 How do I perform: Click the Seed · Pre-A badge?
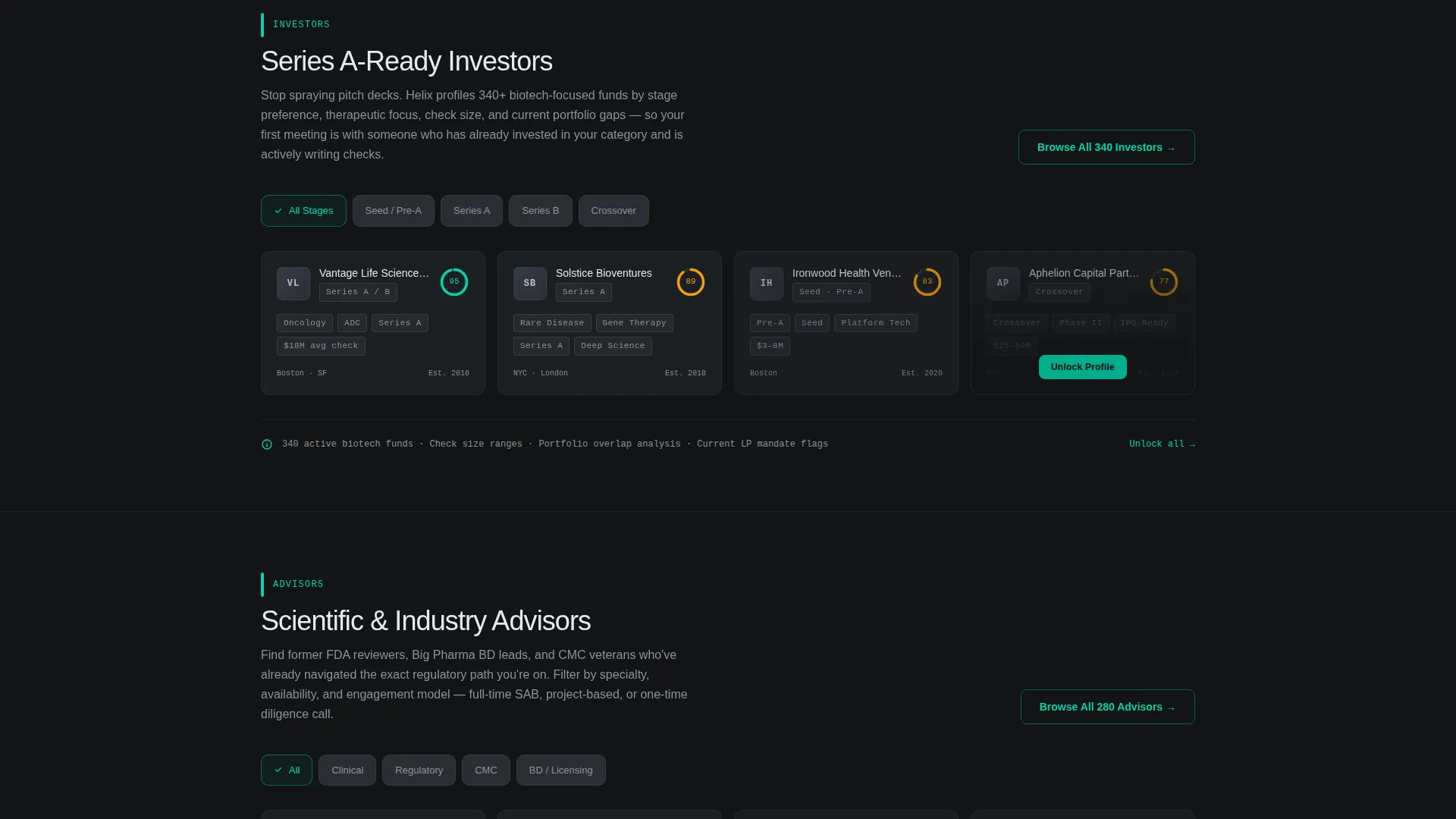[831, 292]
